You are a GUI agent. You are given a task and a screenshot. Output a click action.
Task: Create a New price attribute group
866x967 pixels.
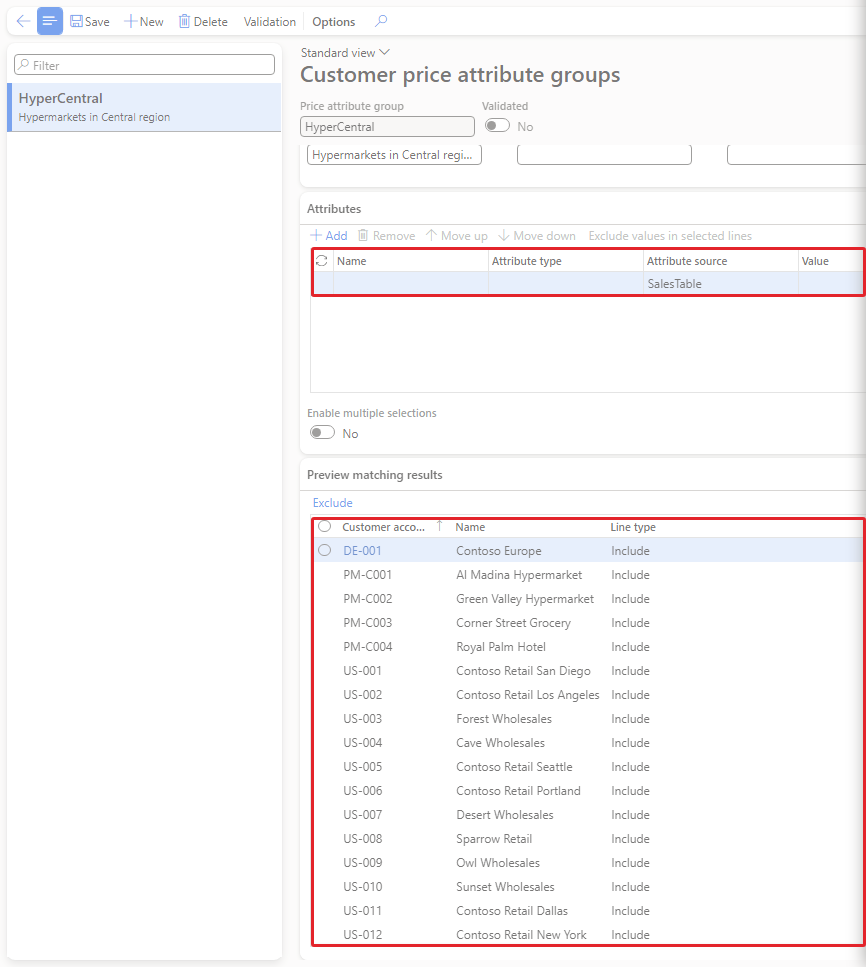click(x=144, y=22)
